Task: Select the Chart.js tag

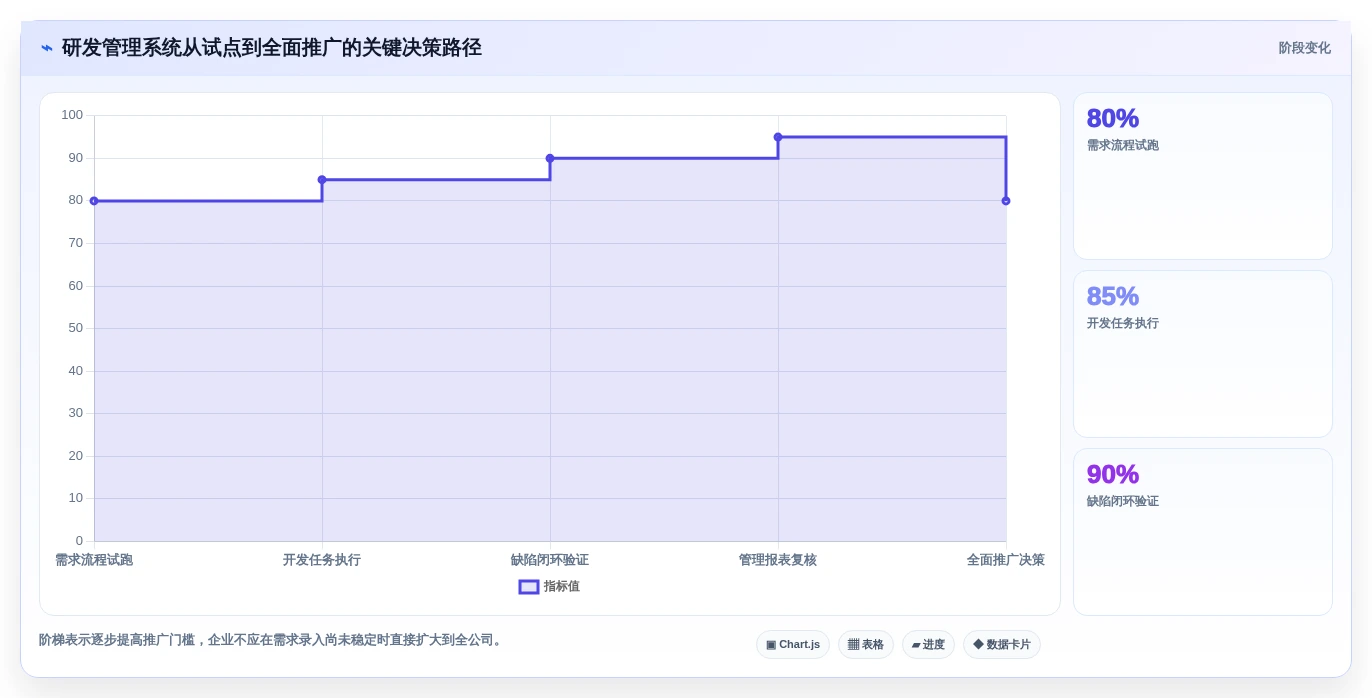Action: [793, 645]
